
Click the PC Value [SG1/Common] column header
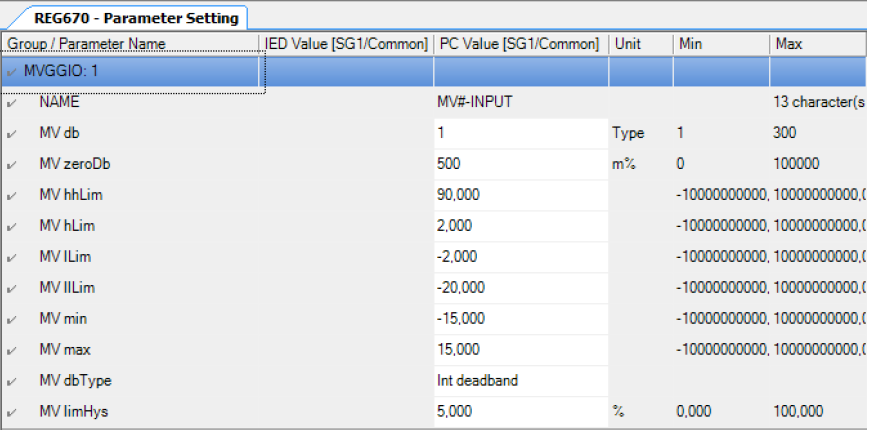pos(521,44)
